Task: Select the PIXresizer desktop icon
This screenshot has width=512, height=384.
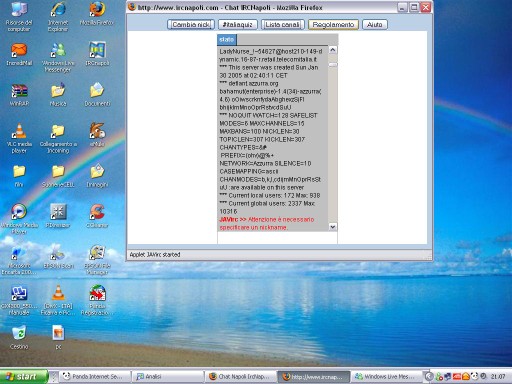Action: click(x=58, y=216)
